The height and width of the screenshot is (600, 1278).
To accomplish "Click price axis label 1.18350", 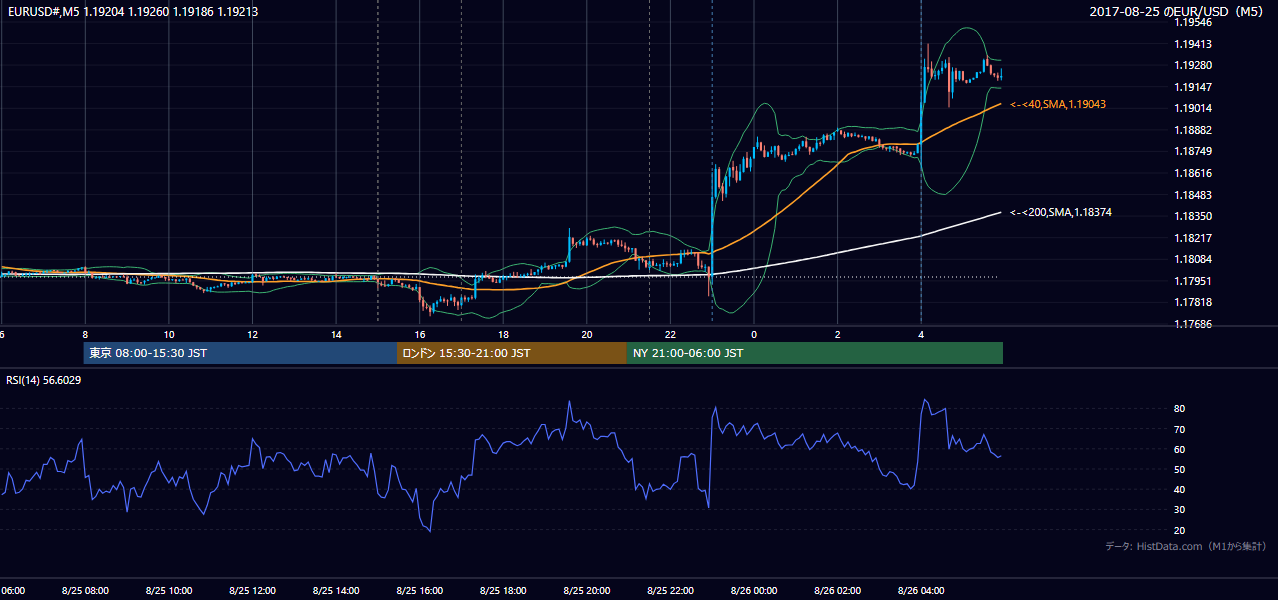I will click(1192, 216).
